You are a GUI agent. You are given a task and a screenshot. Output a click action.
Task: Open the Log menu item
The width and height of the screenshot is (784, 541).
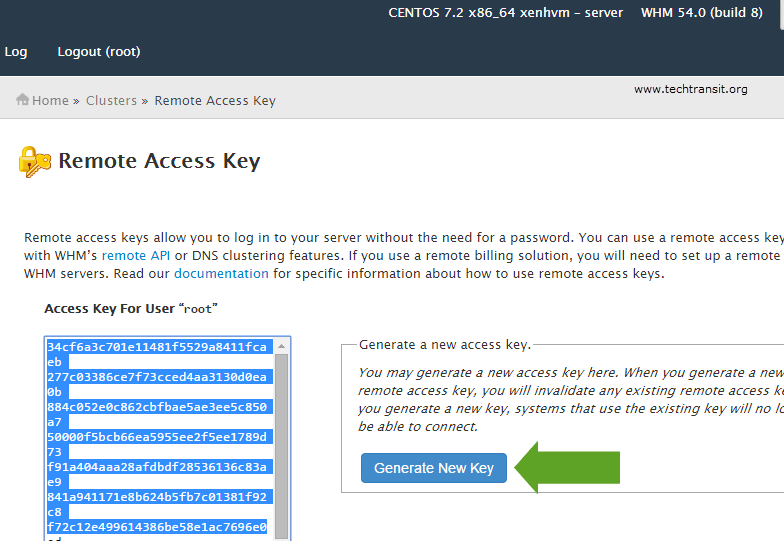coord(16,52)
